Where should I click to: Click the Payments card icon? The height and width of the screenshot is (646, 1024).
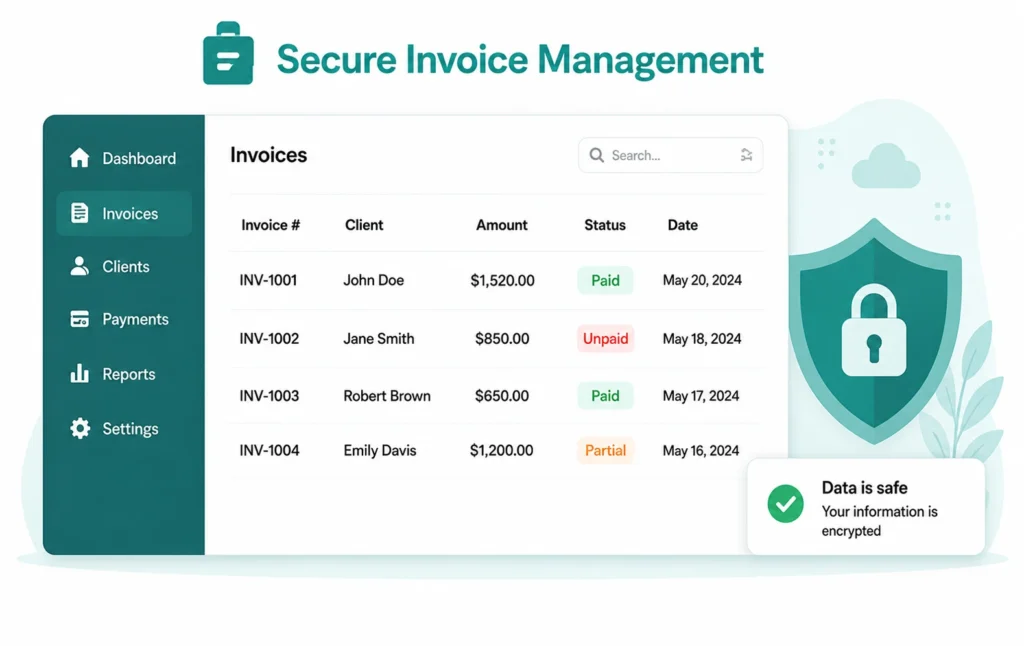click(x=79, y=319)
